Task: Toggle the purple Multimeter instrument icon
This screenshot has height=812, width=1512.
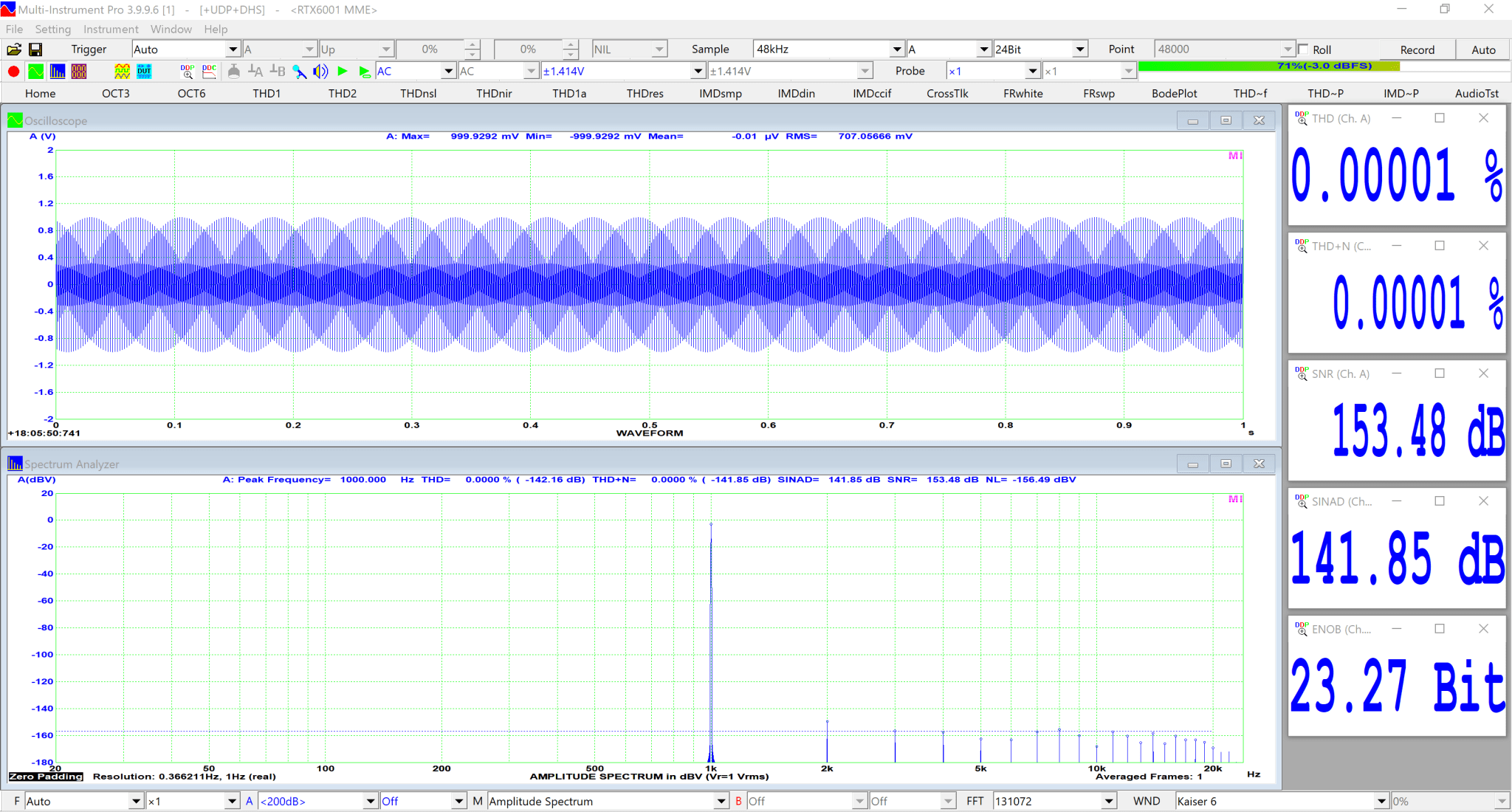Action: (79, 72)
